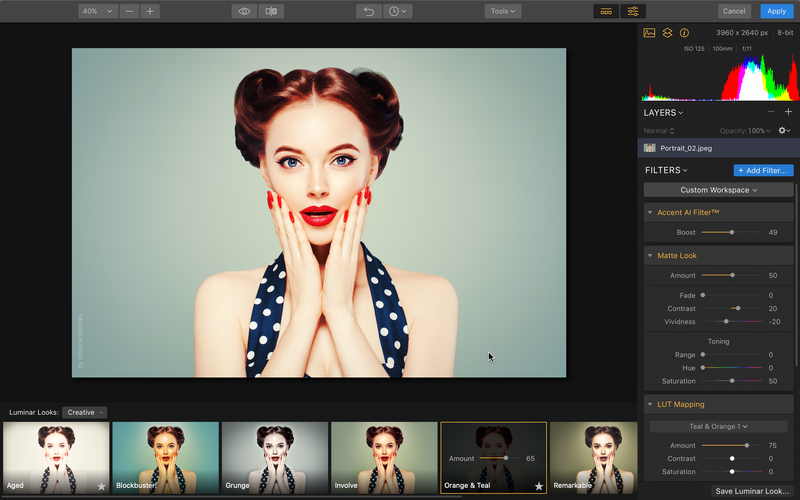Click the Cancel button
Image resolution: width=800 pixels, height=500 pixels.
click(x=734, y=11)
